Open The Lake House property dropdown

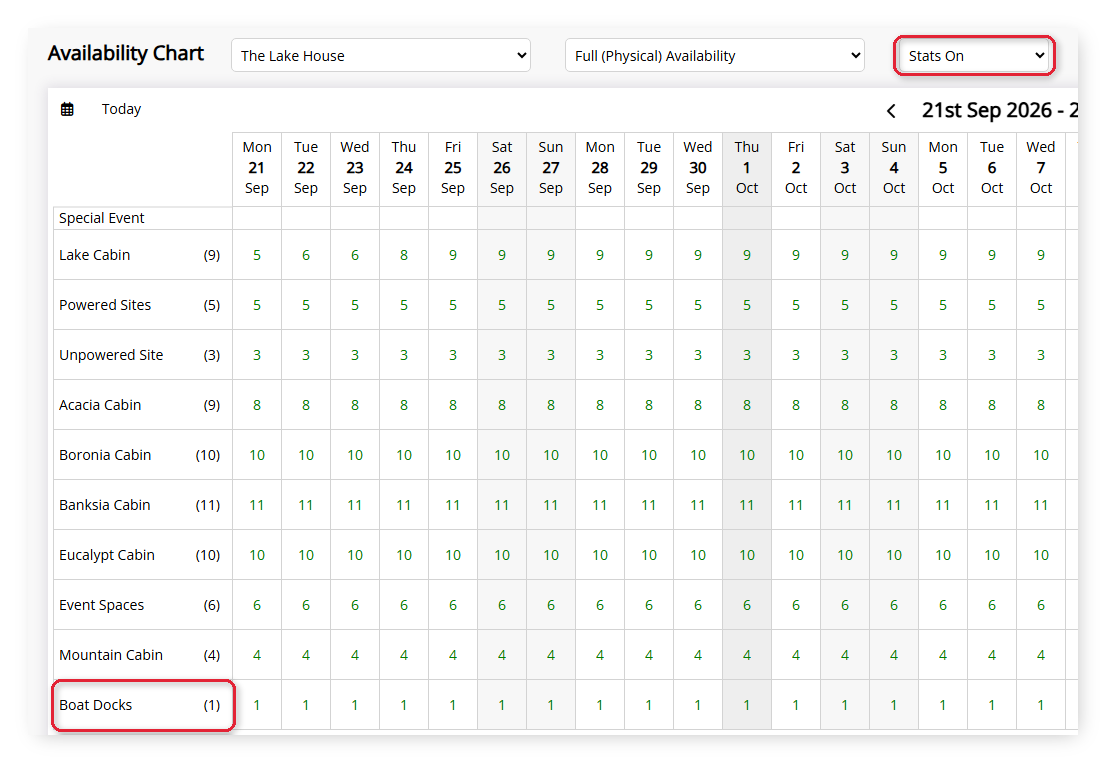[381, 56]
